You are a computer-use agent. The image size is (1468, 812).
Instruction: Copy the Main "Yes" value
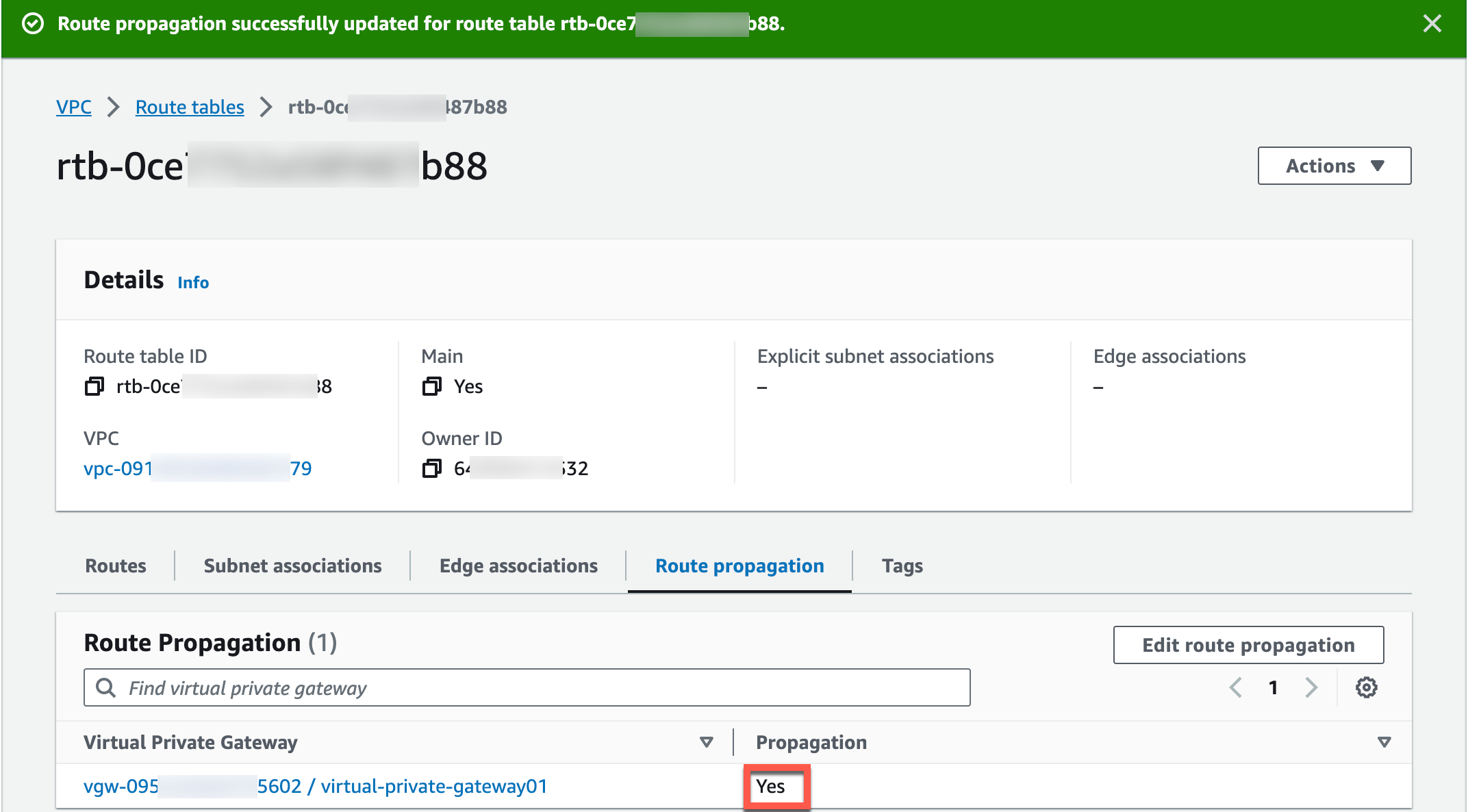point(432,386)
